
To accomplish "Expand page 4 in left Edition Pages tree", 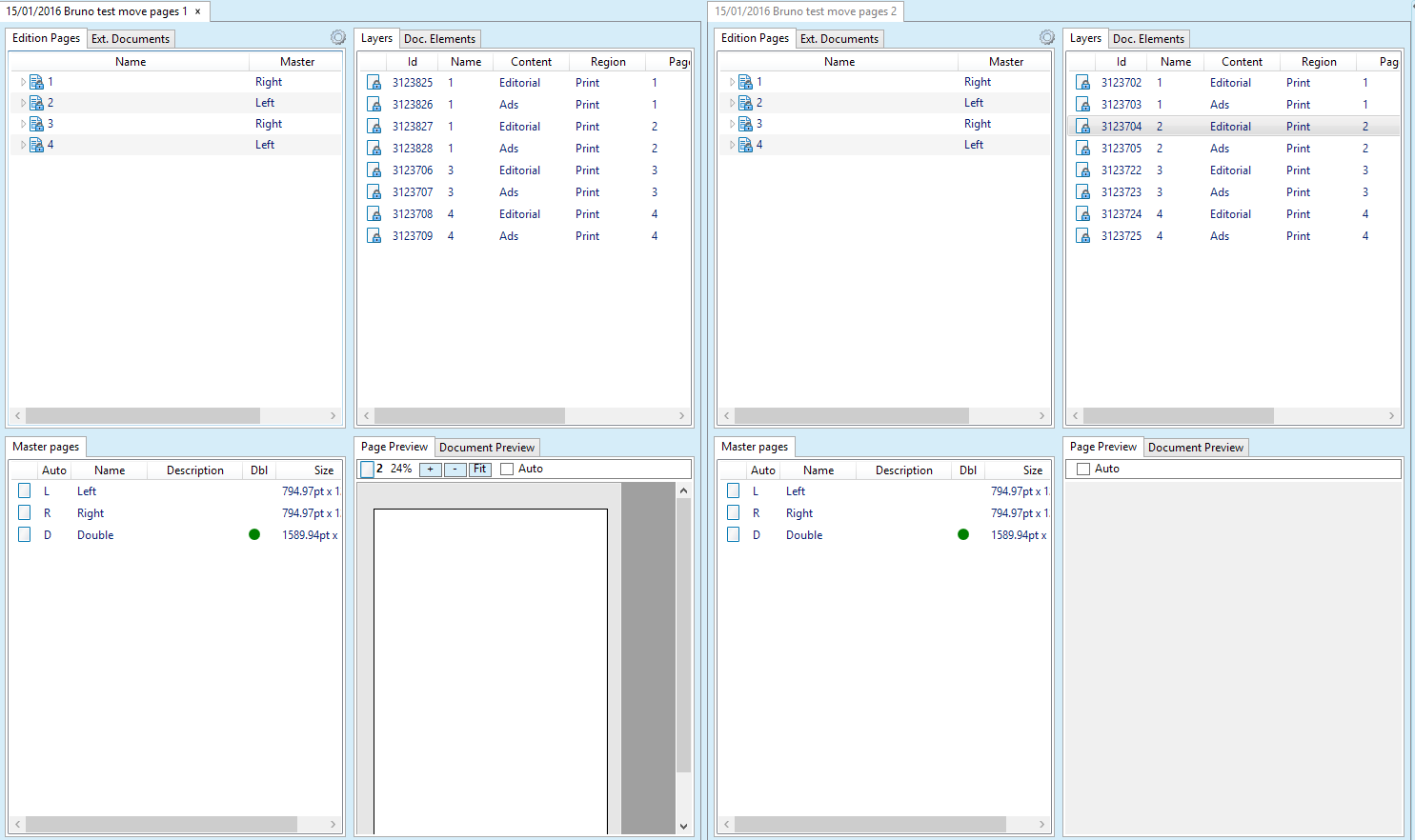I will coord(23,145).
